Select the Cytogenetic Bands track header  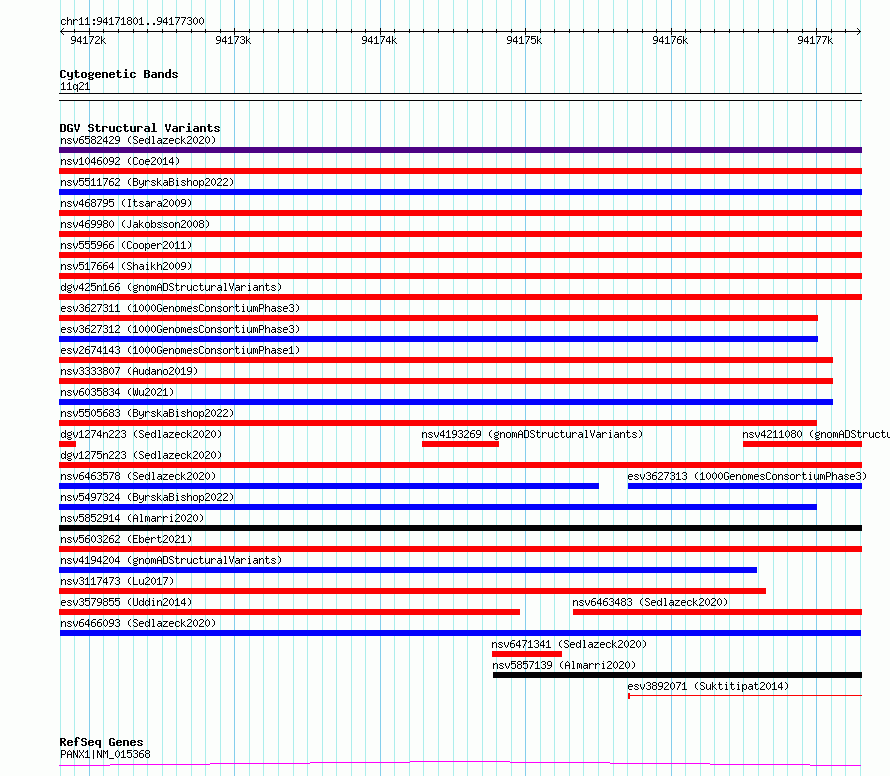(119, 74)
